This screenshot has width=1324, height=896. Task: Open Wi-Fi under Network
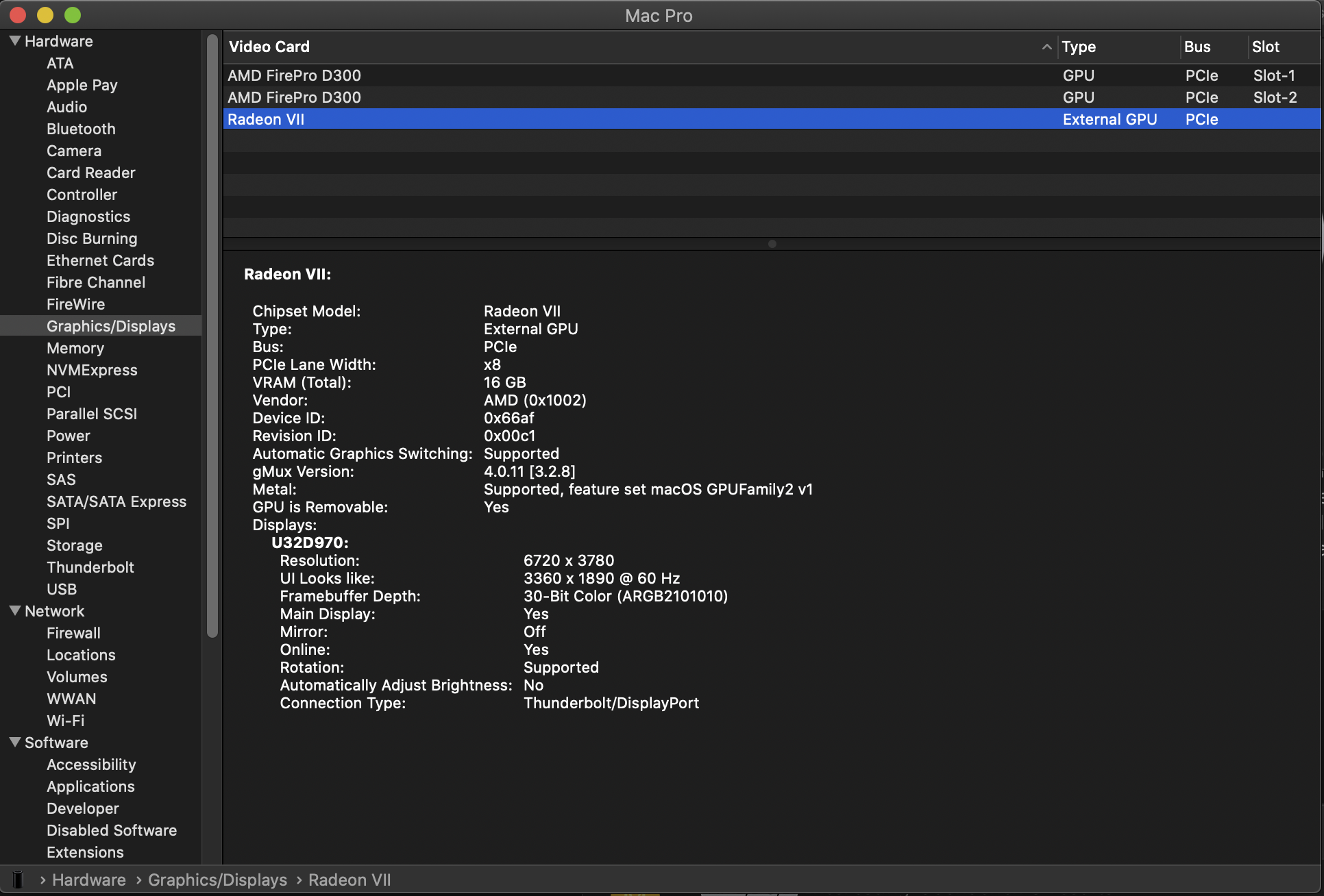tap(66, 721)
